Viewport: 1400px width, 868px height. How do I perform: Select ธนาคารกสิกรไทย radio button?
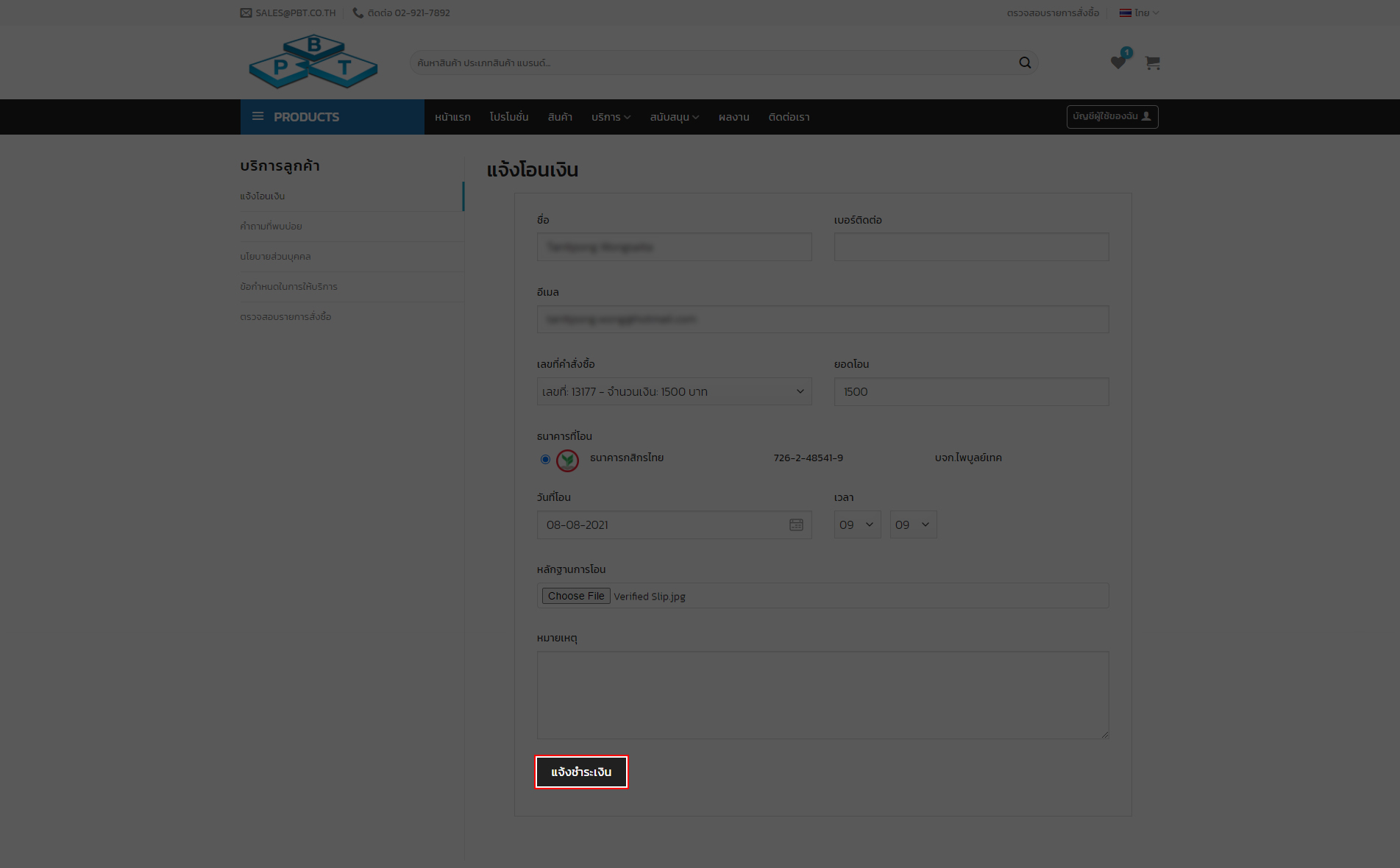545,459
